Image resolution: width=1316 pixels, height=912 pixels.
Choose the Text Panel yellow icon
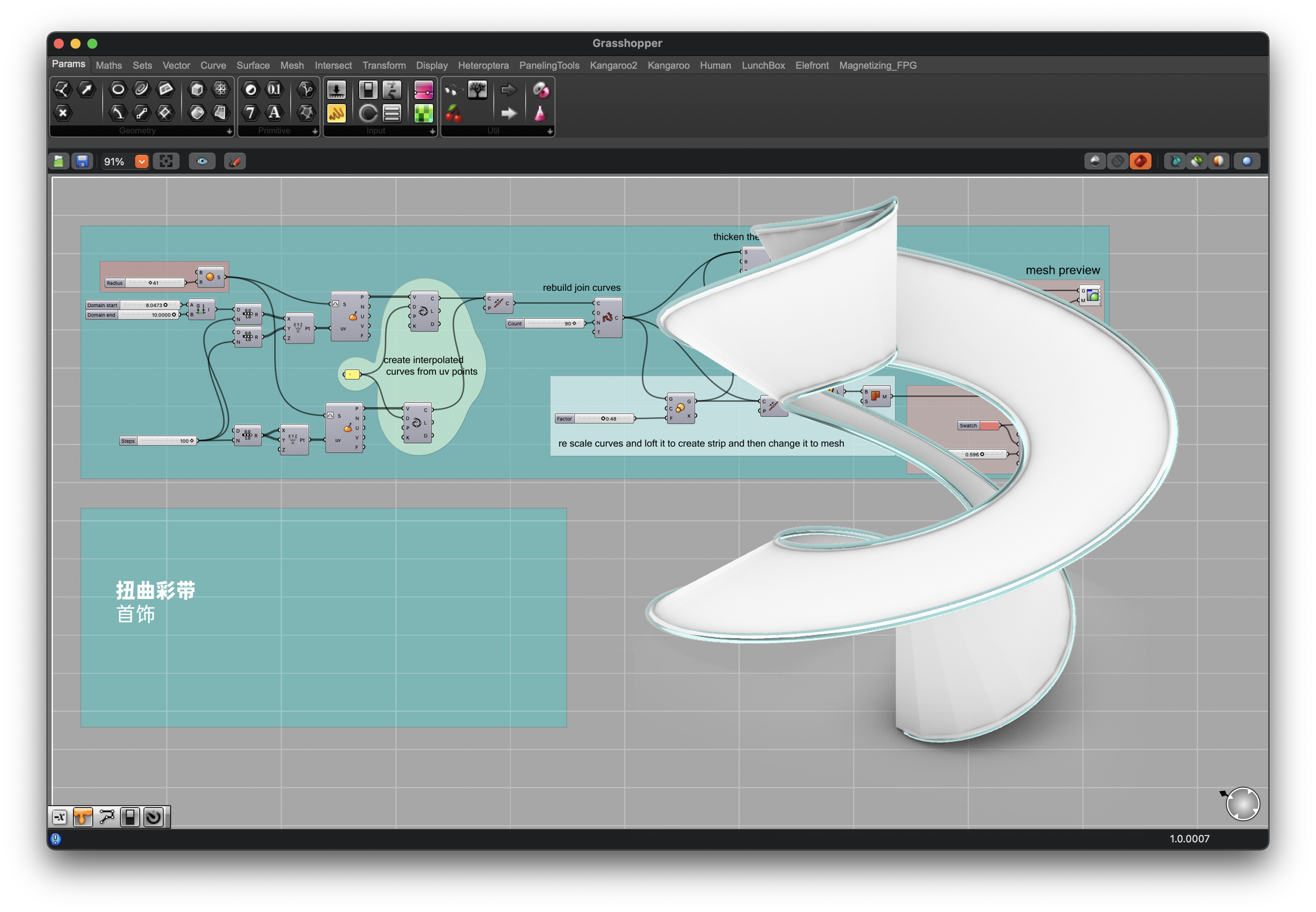coord(336,113)
